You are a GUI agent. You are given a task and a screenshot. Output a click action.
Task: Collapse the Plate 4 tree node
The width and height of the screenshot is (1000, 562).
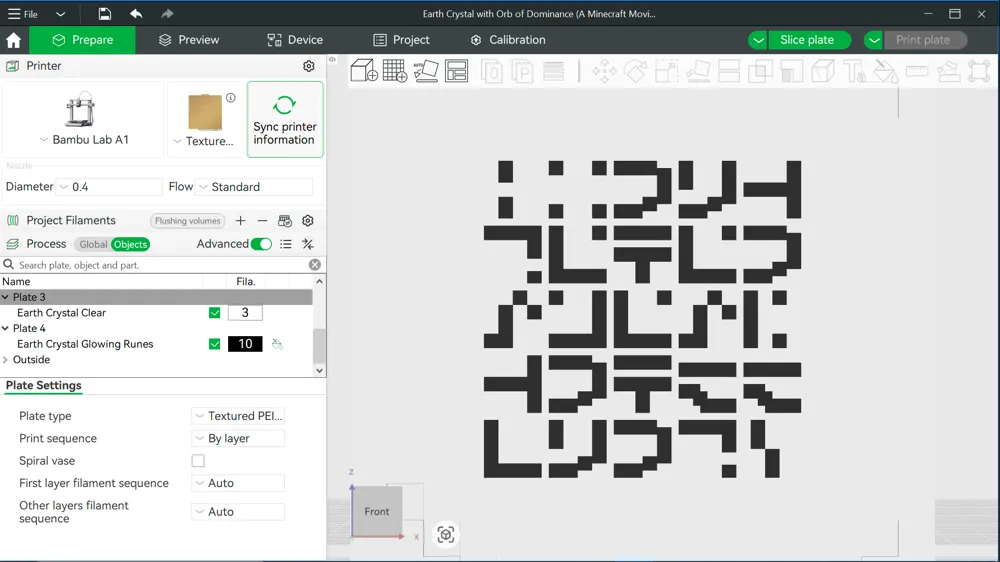click(6, 329)
